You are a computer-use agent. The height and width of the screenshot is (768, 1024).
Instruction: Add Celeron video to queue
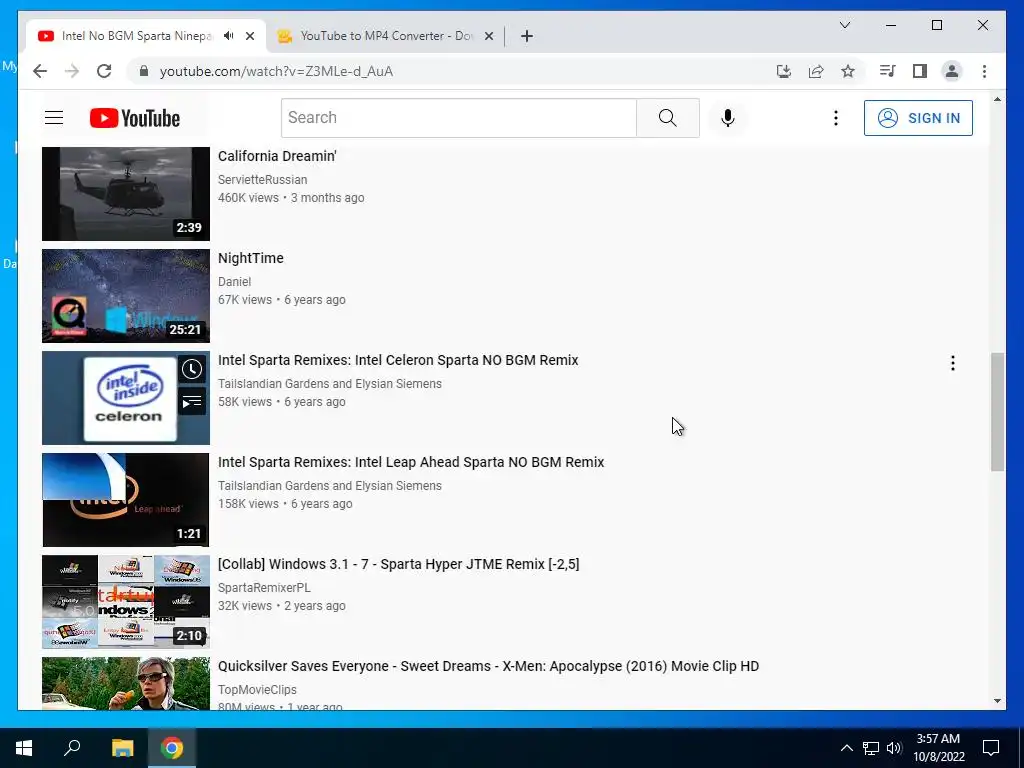coord(191,402)
